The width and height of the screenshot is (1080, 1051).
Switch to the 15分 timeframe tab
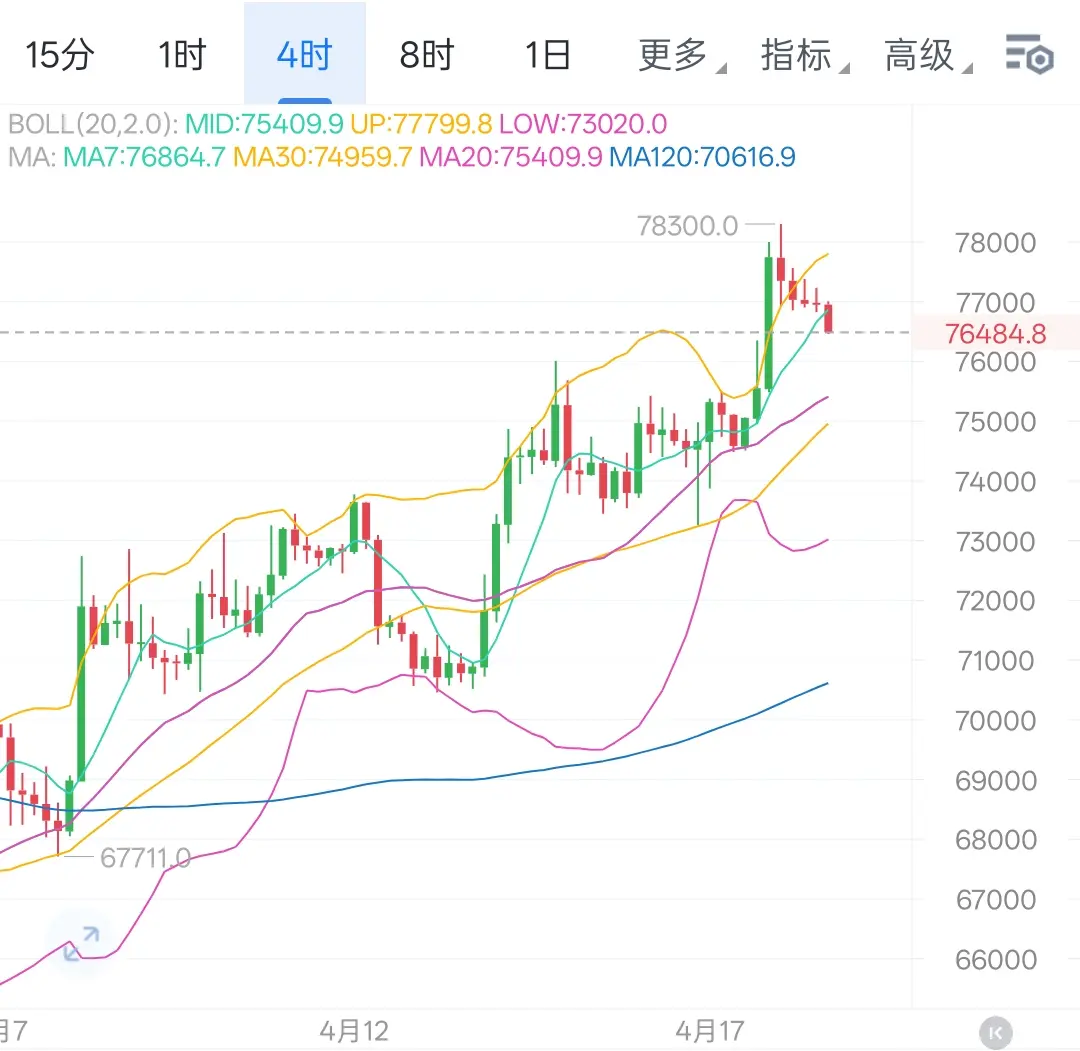tap(60, 55)
